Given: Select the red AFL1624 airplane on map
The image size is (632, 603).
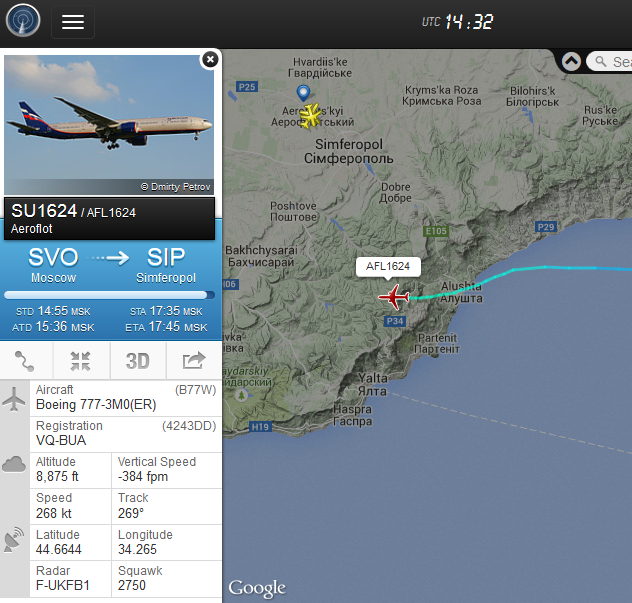Looking at the screenshot, I should point(394,297).
